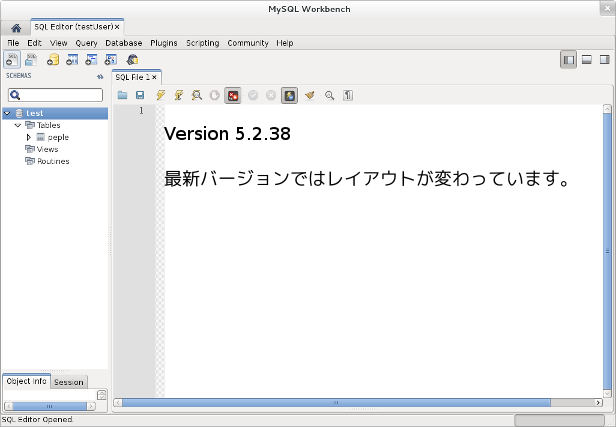The height and width of the screenshot is (427, 616).
Task: Click the commit transaction checkmark icon
Action: [x=253, y=95]
